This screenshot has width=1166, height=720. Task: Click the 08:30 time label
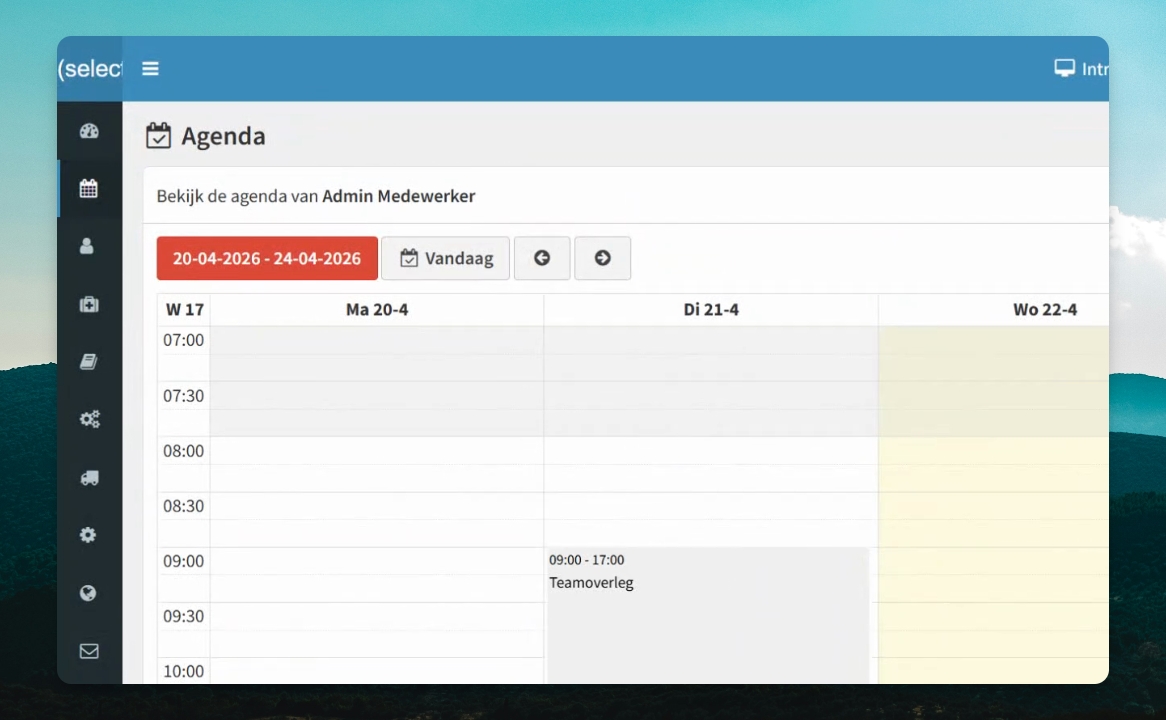tap(184, 506)
